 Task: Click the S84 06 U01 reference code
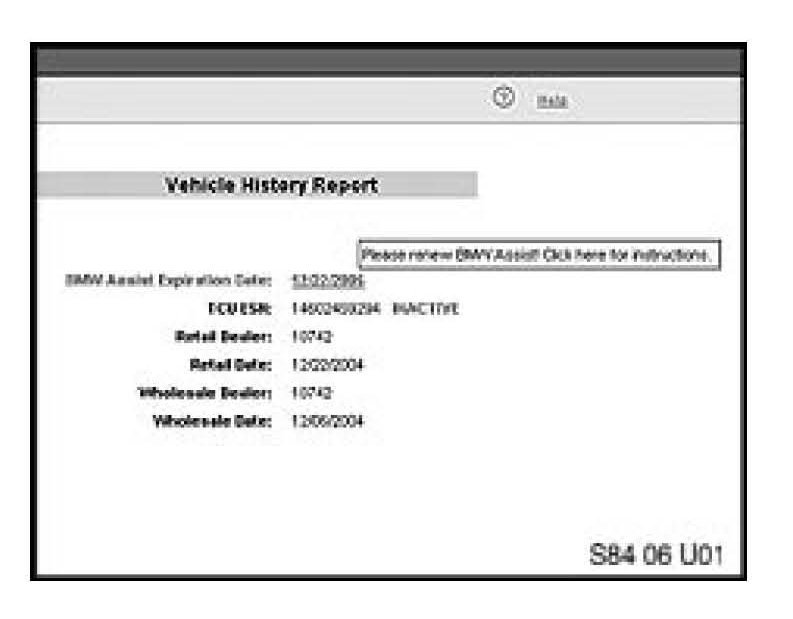[x=655, y=554]
